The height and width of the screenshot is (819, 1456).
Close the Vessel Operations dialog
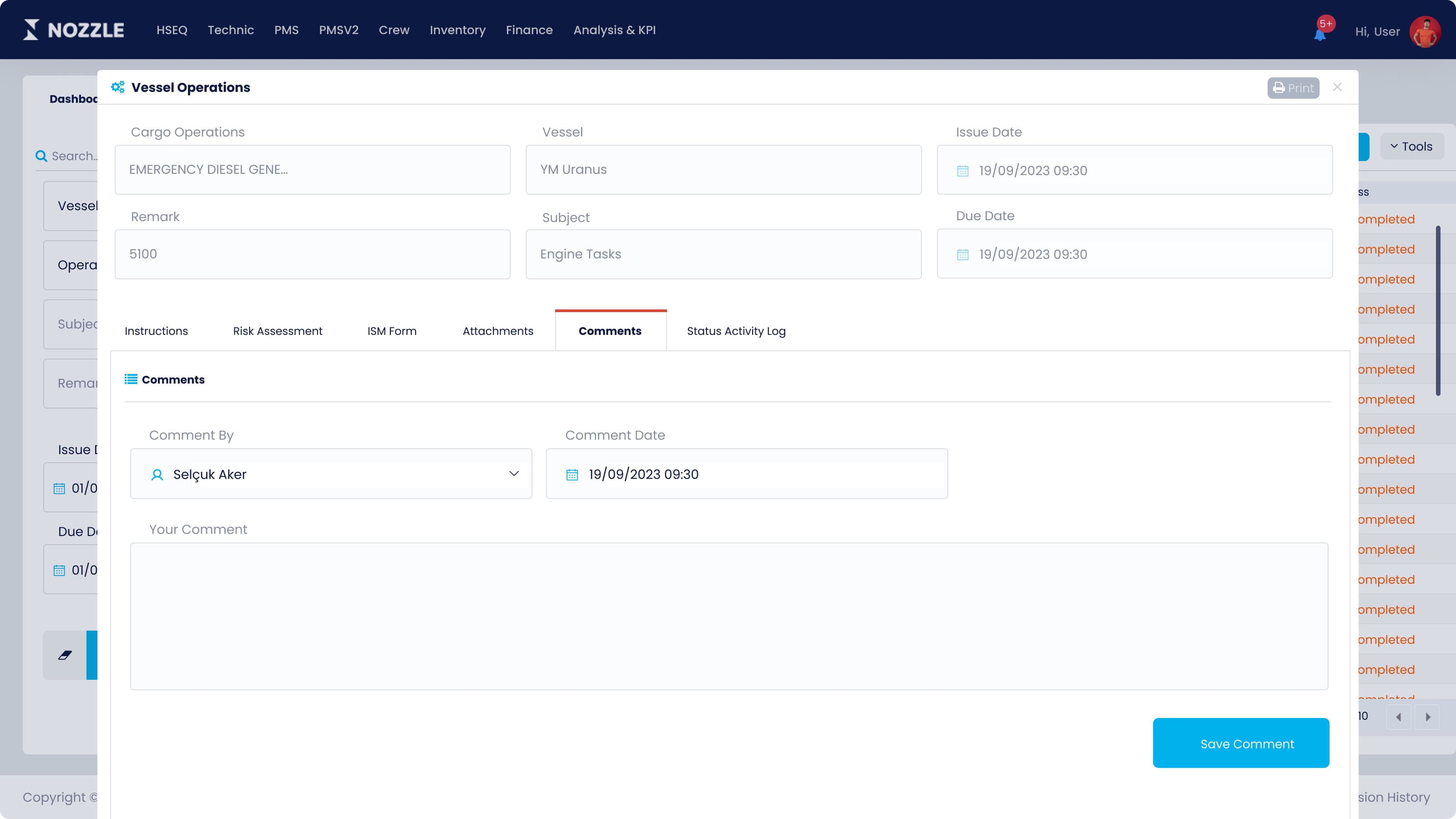[x=1337, y=87]
